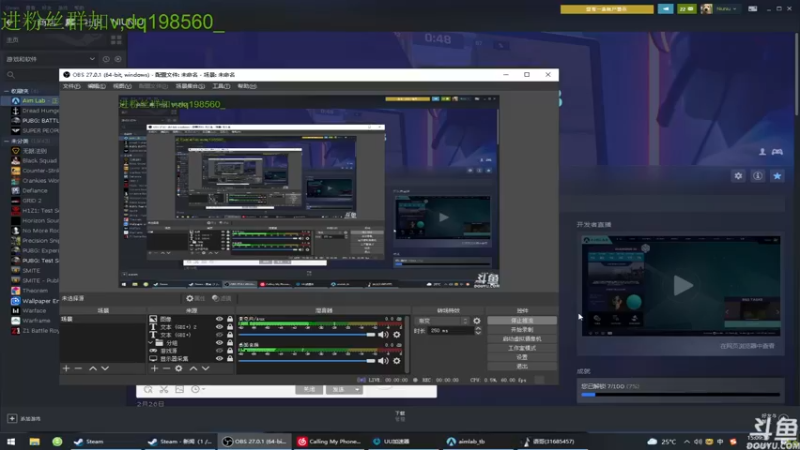Click 停止推流 button in OBS controls

[x=522, y=320]
